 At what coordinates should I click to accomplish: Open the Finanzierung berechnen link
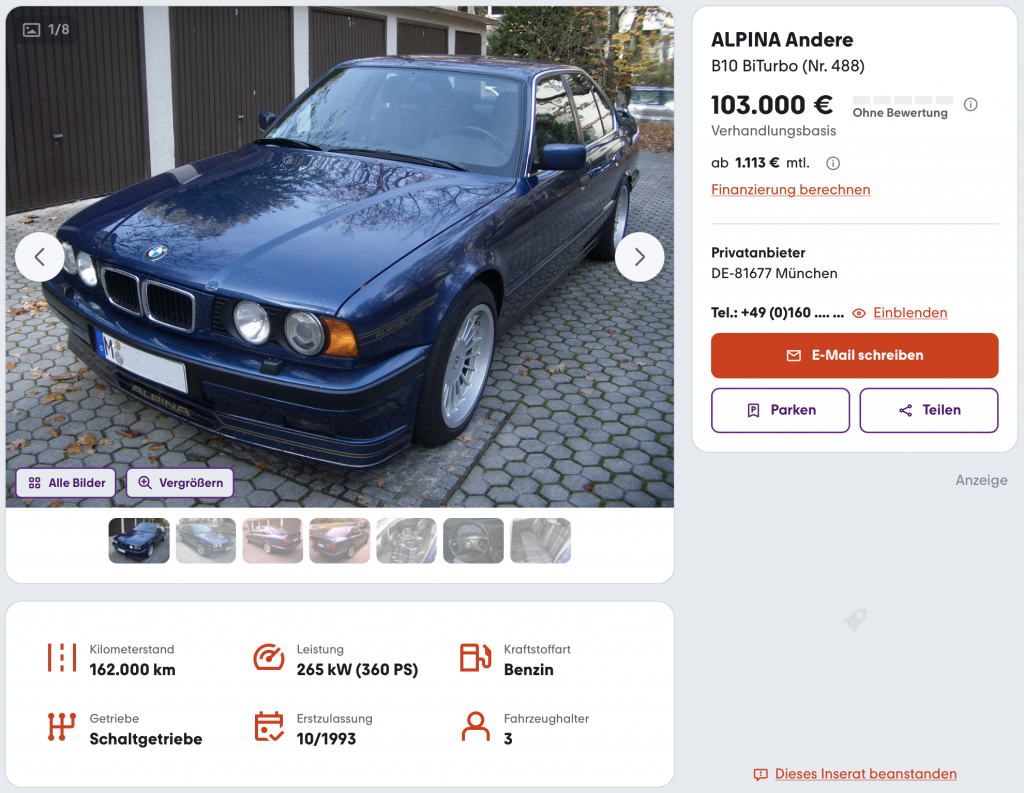[790, 189]
